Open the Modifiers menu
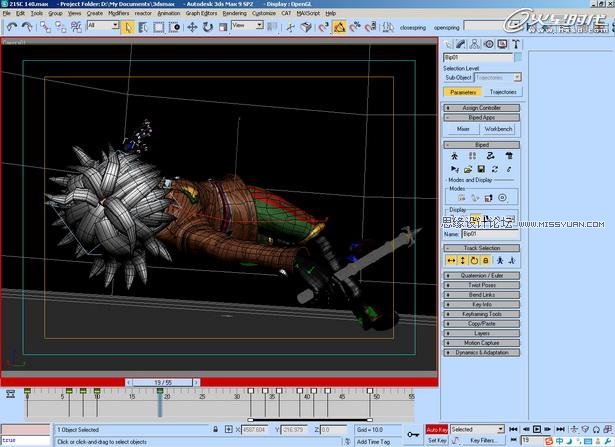Screen dimensions: 615x447 pyautogui.click(x=118, y=13)
